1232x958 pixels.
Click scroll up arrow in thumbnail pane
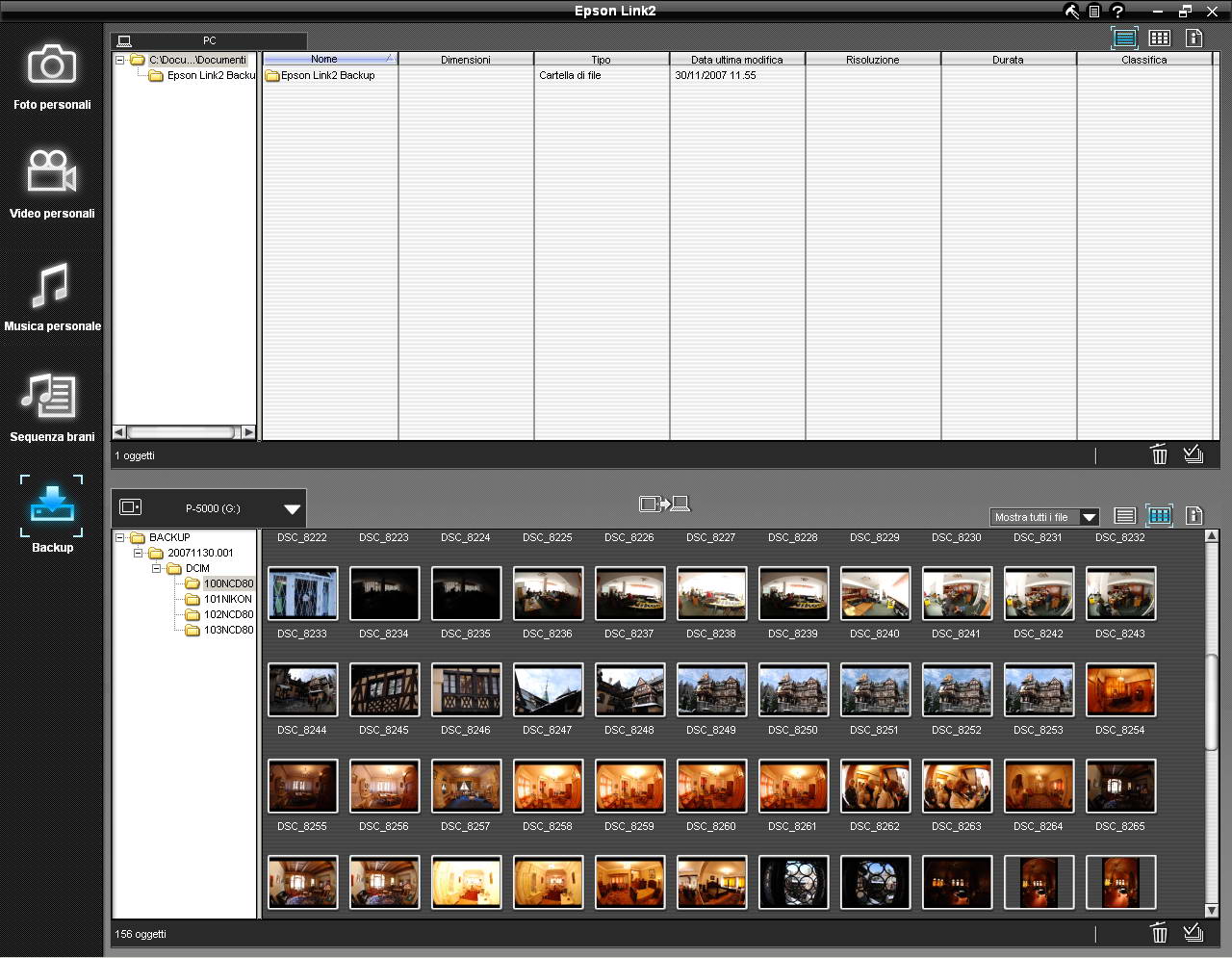click(x=1212, y=536)
